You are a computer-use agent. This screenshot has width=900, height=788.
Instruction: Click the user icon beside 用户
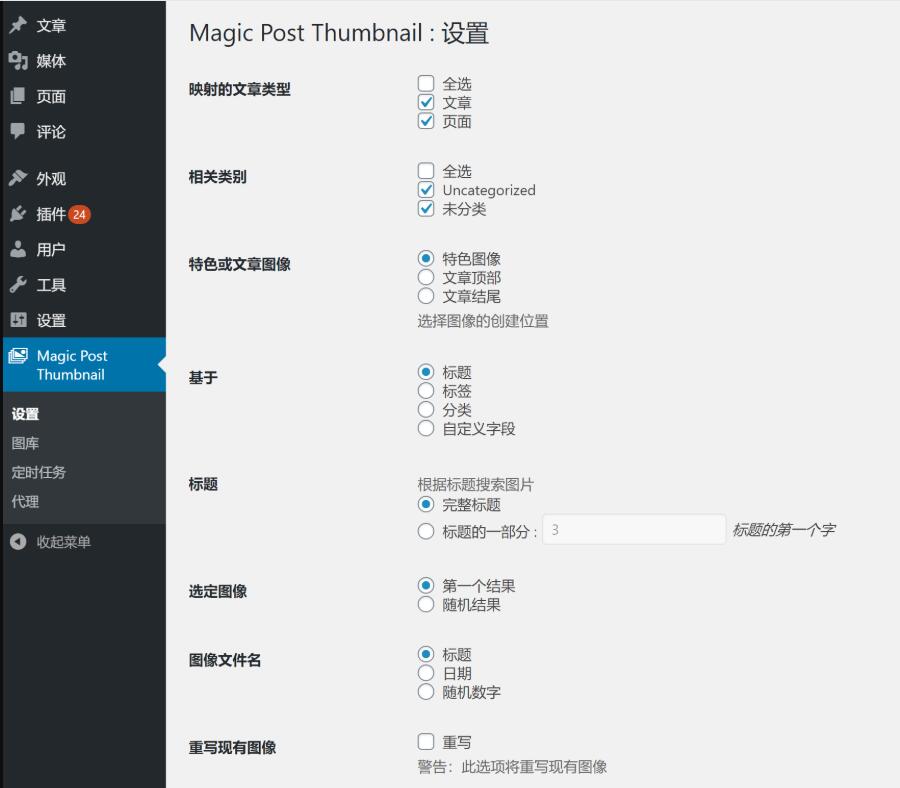(18, 250)
